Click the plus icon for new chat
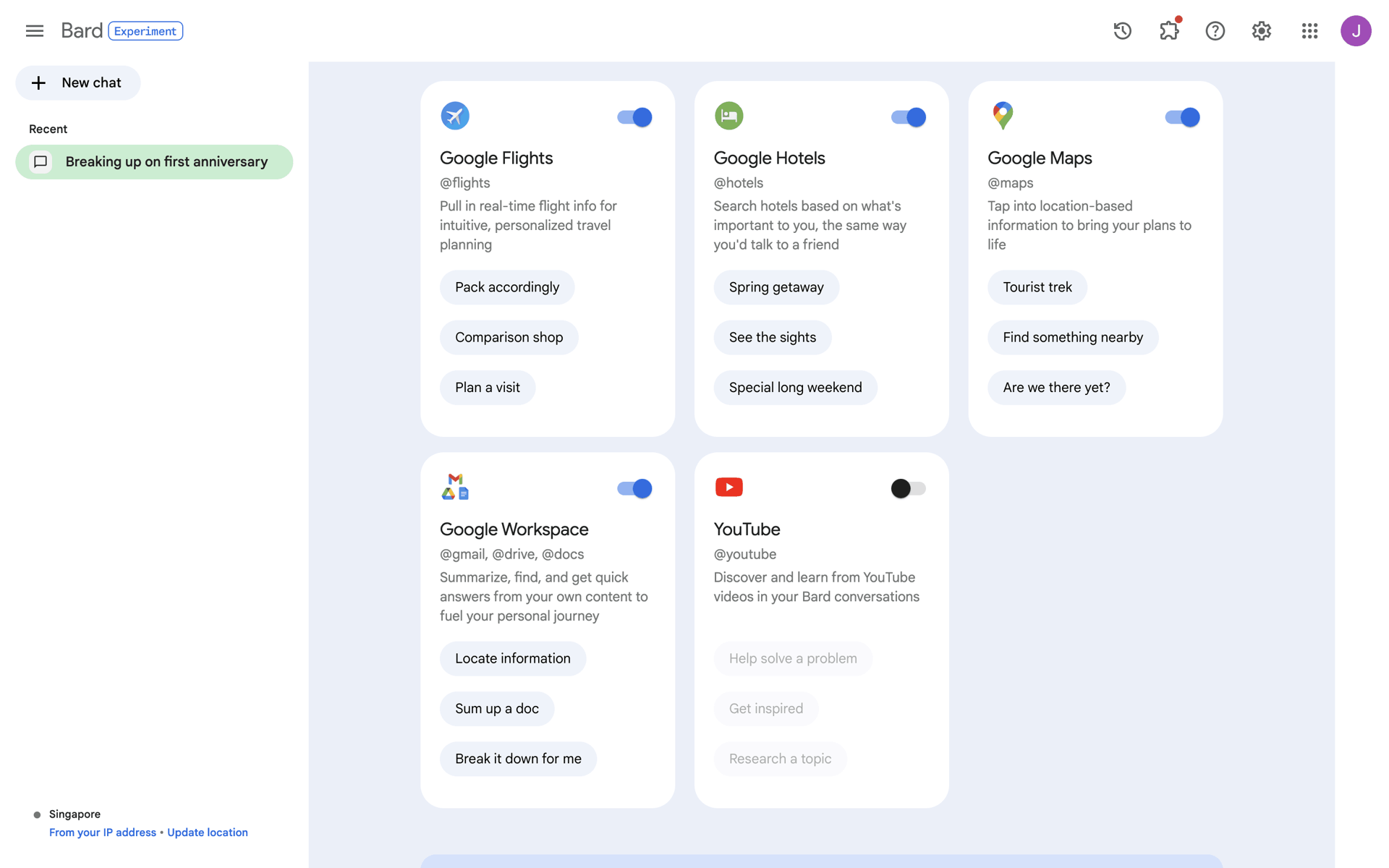The image size is (1389, 868). pos(38,83)
